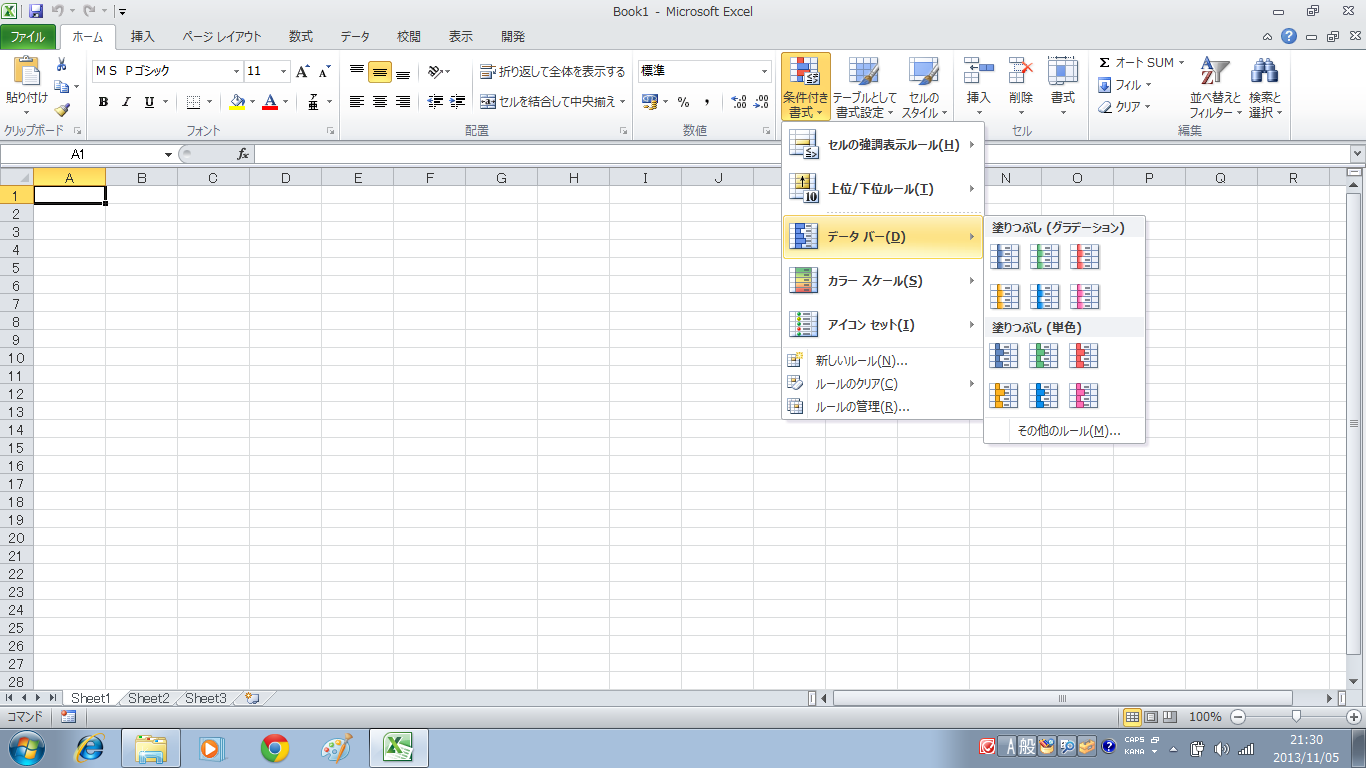The width and height of the screenshot is (1366, 768).
Task: Pick the orange solid fill data bar
Action: coord(1004,396)
